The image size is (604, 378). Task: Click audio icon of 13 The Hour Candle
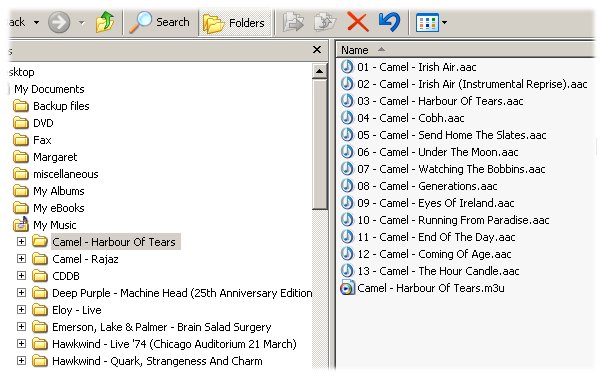347,270
